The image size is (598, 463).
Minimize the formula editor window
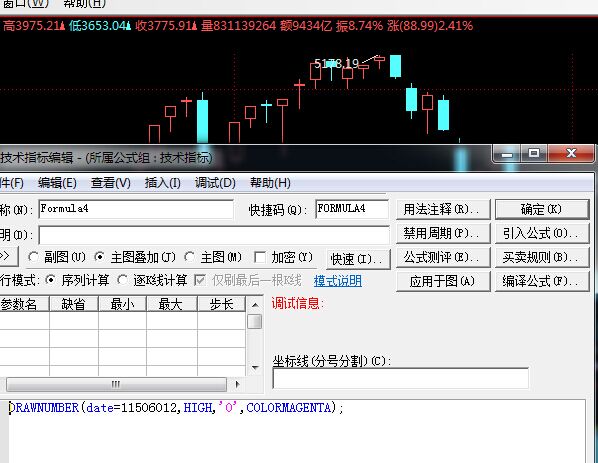507,154
